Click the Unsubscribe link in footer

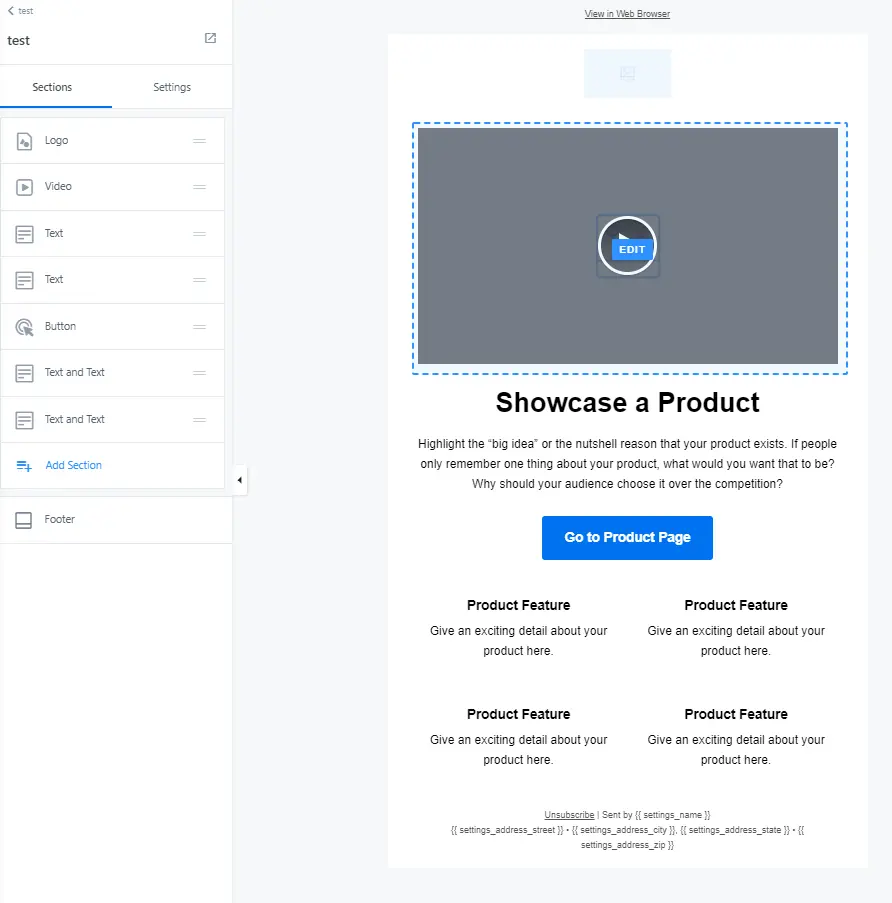569,815
